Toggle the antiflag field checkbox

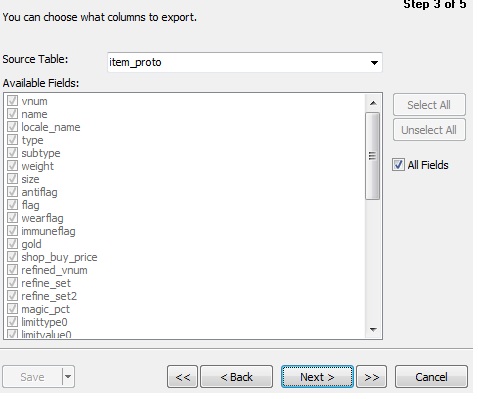point(12,192)
